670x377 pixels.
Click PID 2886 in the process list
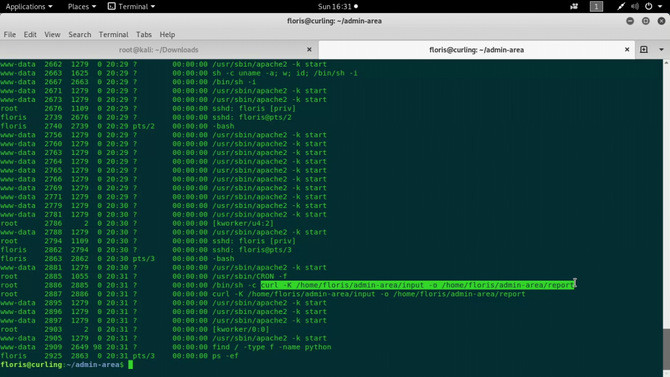(53, 285)
